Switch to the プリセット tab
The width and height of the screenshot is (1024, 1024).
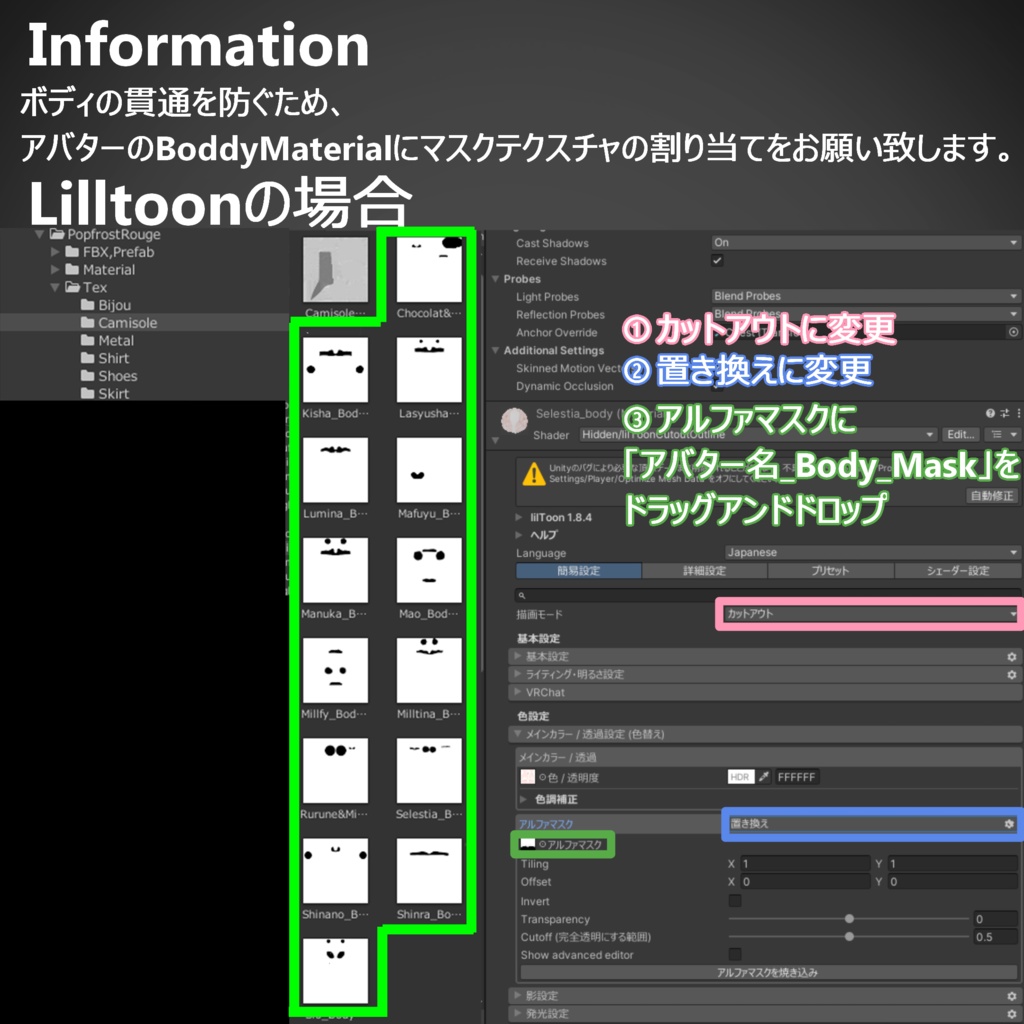(x=830, y=570)
